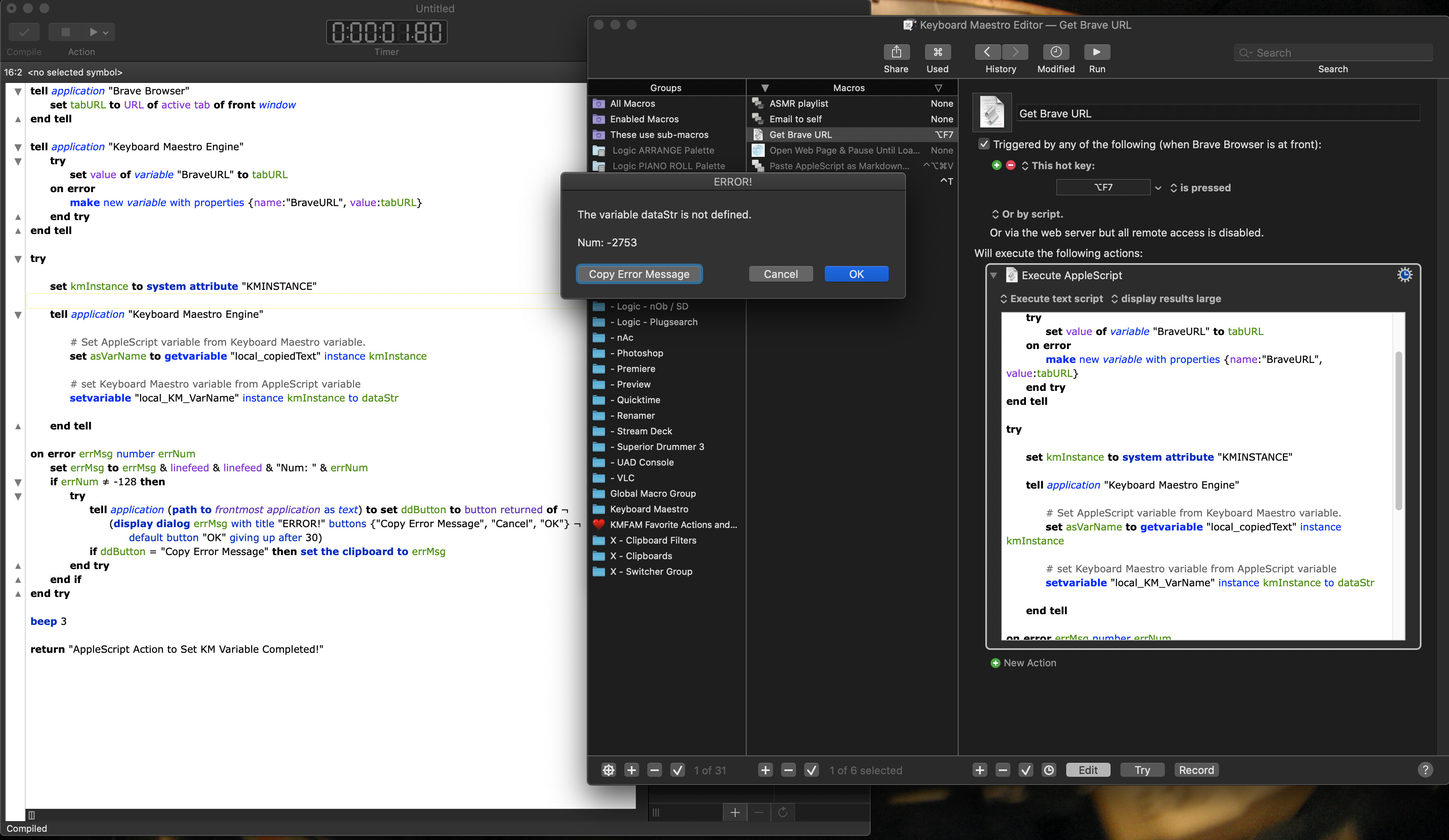Click the clock icon in the action bar
Screen dimensions: 1449x840
pos(1049,770)
